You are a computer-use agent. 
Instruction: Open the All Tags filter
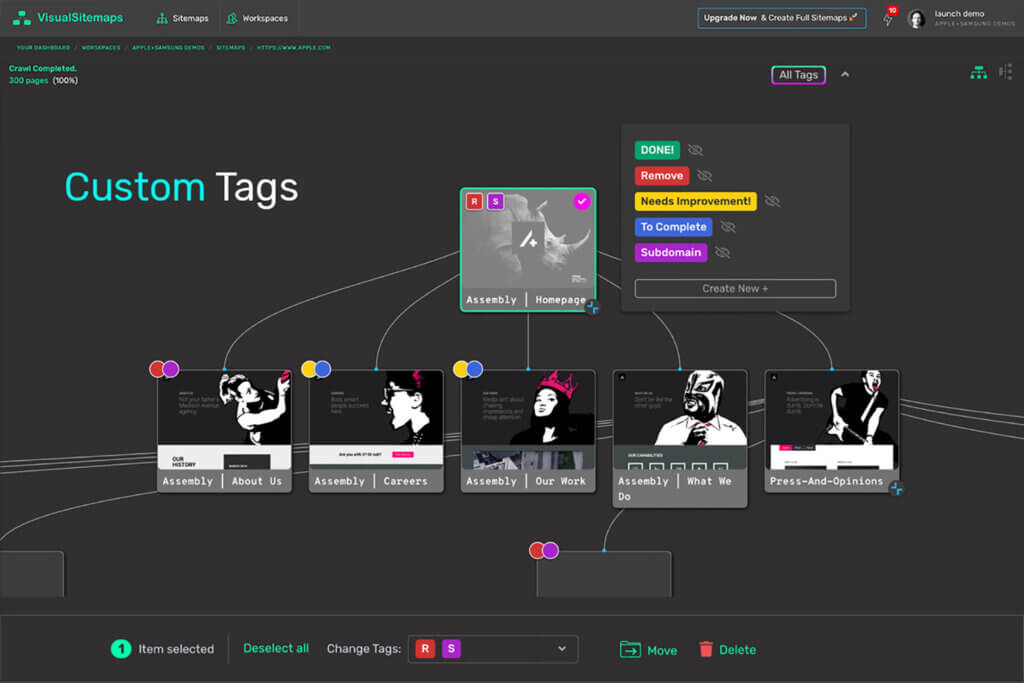click(798, 74)
